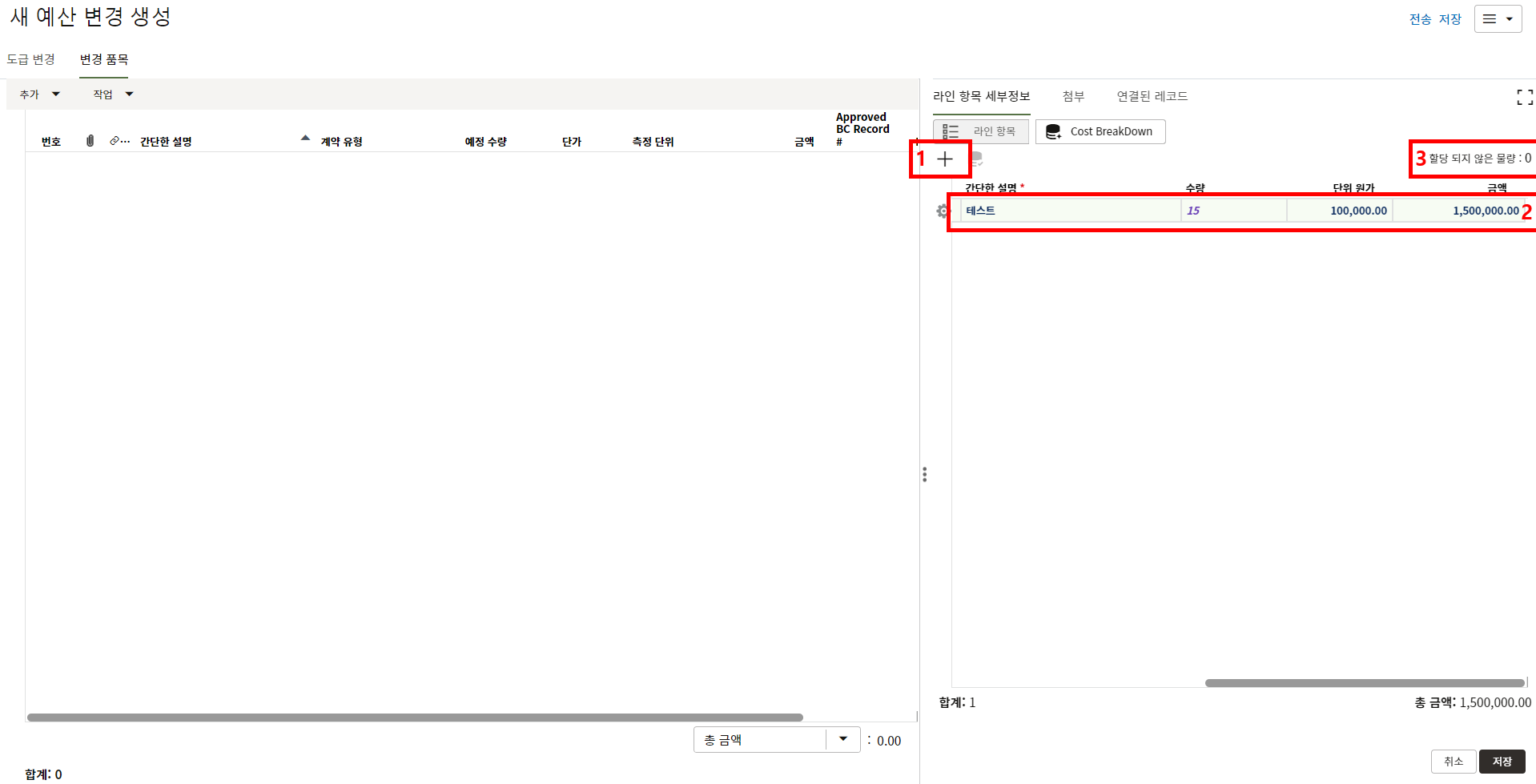This screenshot has width=1536, height=784.
Task: Click the sort arrow in 간단한 설명 column
Action: [305, 139]
